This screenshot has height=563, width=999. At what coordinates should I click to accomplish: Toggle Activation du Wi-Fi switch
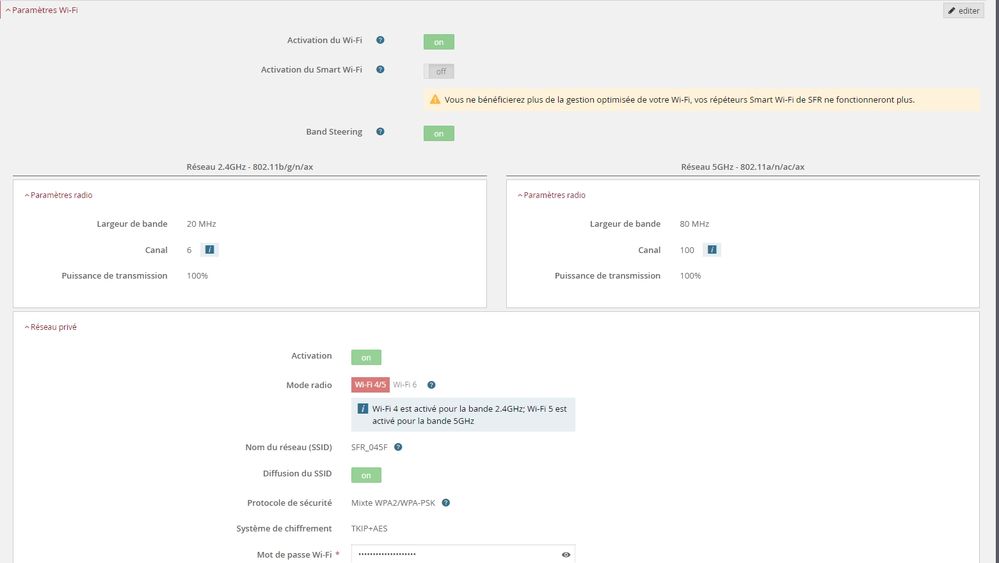[x=438, y=42]
